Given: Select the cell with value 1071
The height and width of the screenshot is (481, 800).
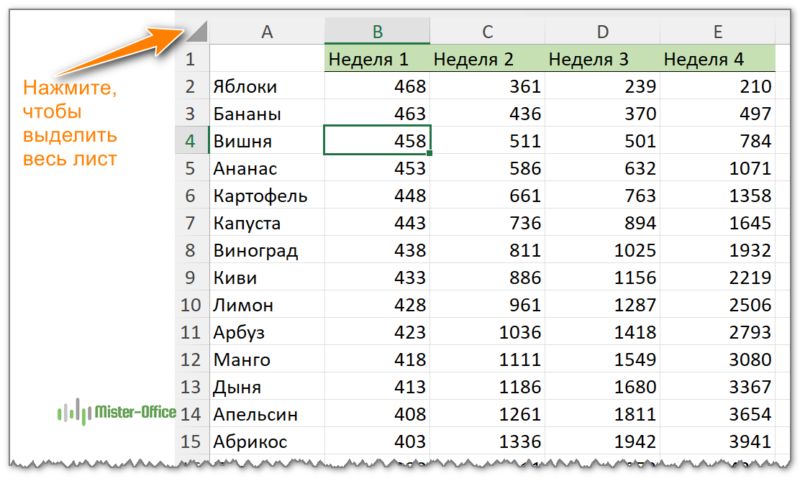Looking at the screenshot, I should coord(717,169).
